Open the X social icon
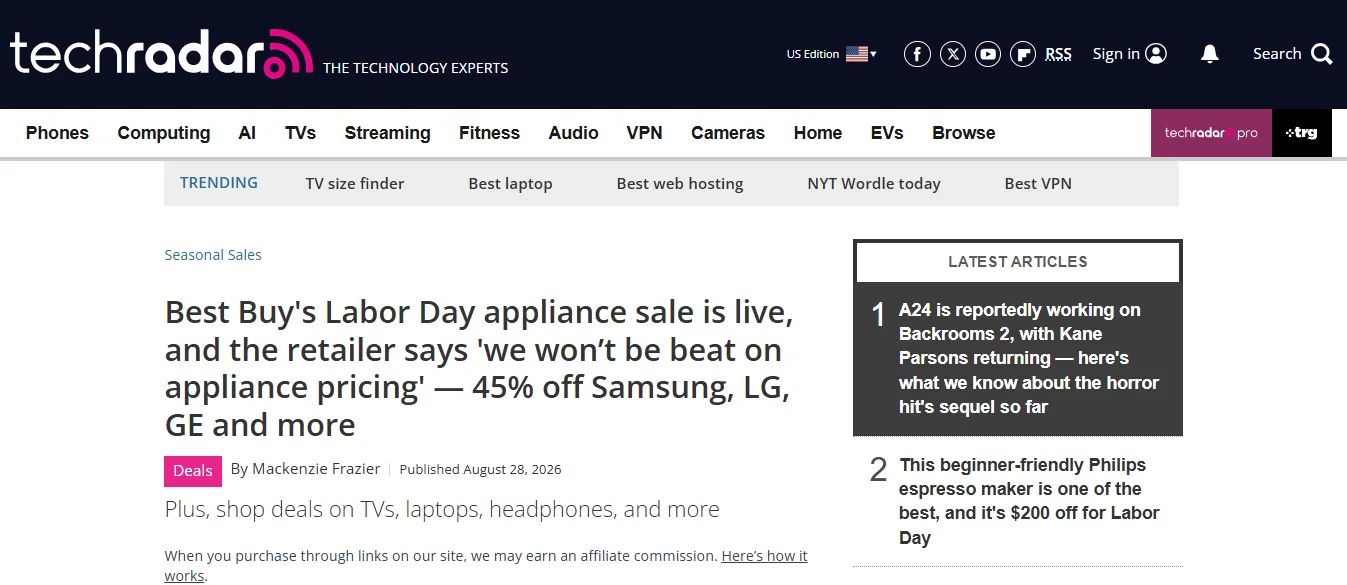 point(953,54)
